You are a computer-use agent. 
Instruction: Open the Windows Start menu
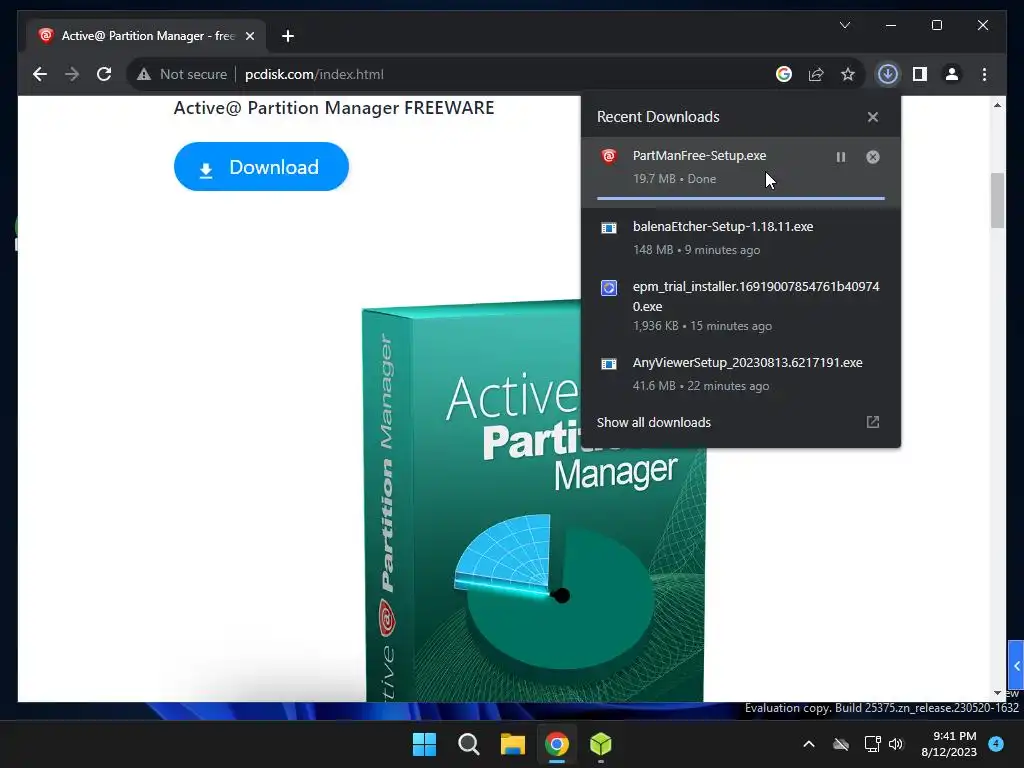424,744
